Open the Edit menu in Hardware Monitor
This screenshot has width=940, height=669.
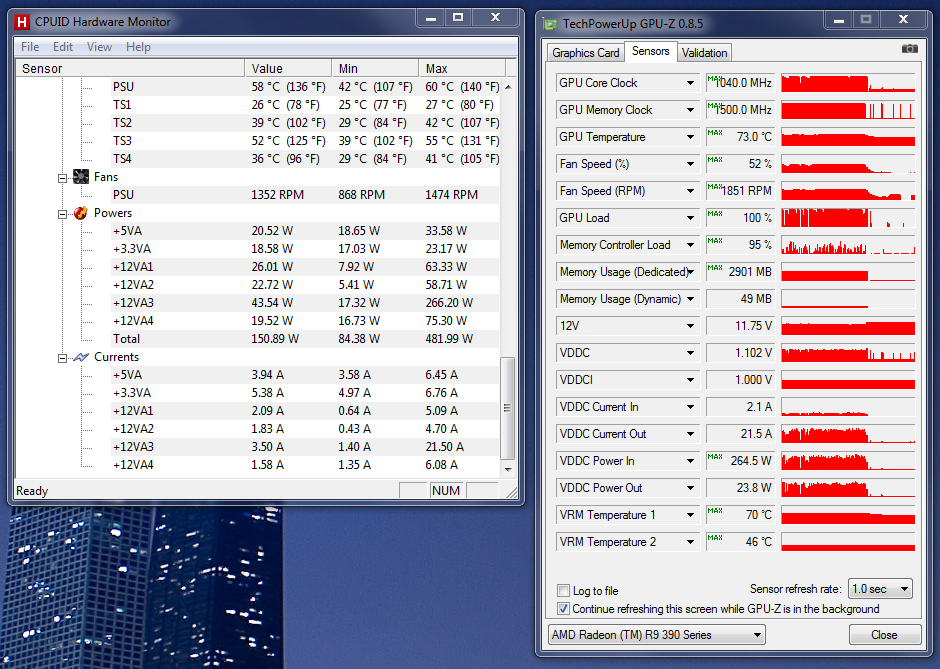point(62,47)
